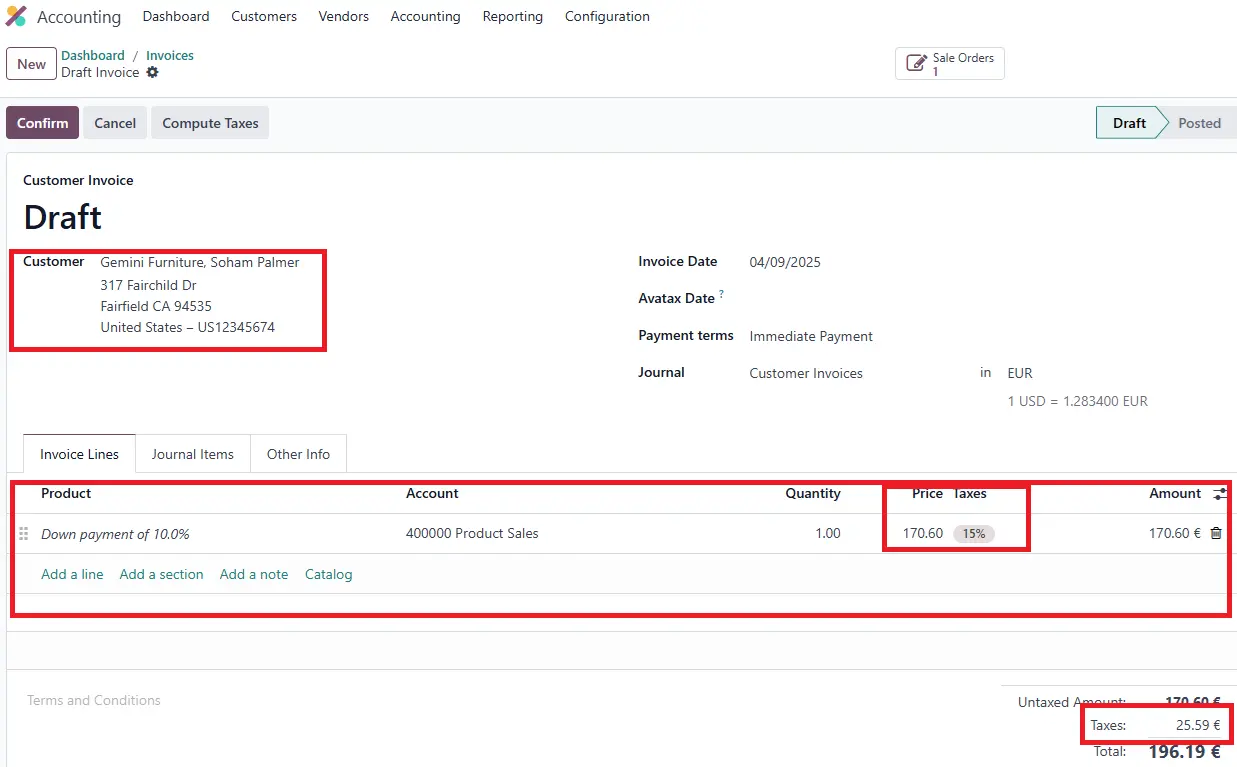1237x767 pixels.
Task: Open the Reporting menu
Action: coord(513,16)
